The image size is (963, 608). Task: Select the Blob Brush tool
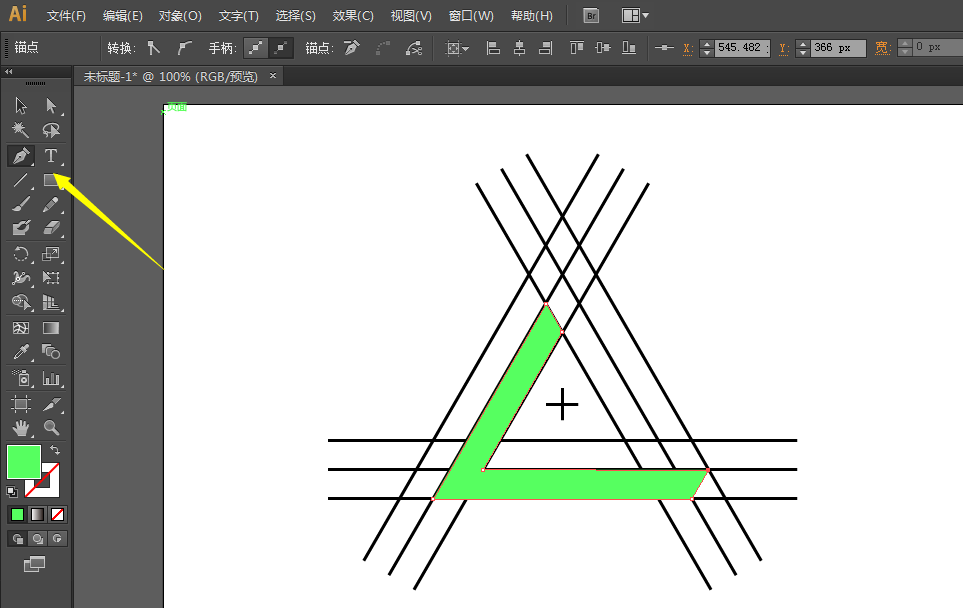point(21,228)
